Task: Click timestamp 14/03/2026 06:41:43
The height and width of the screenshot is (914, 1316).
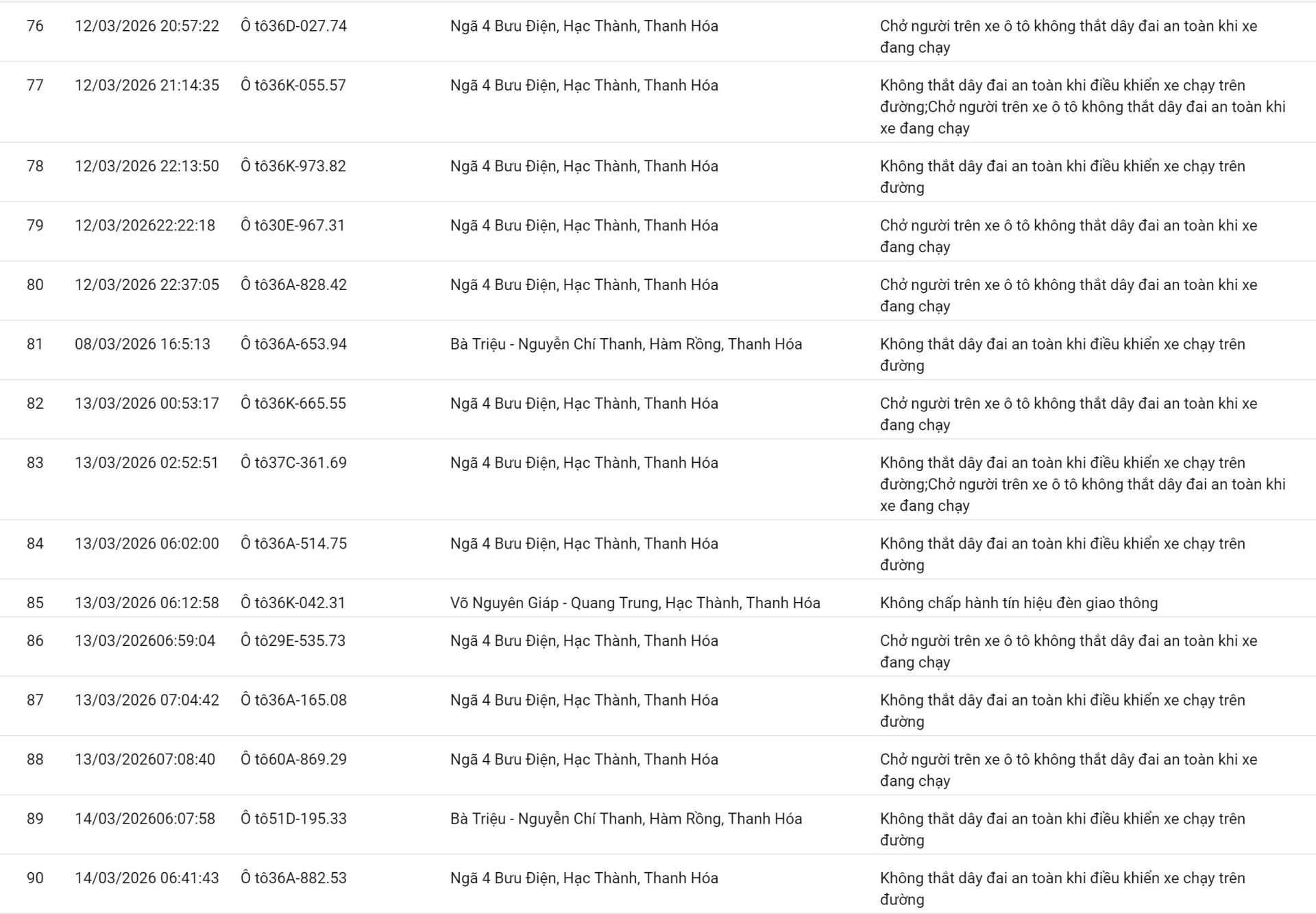Action: coord(147,878)
